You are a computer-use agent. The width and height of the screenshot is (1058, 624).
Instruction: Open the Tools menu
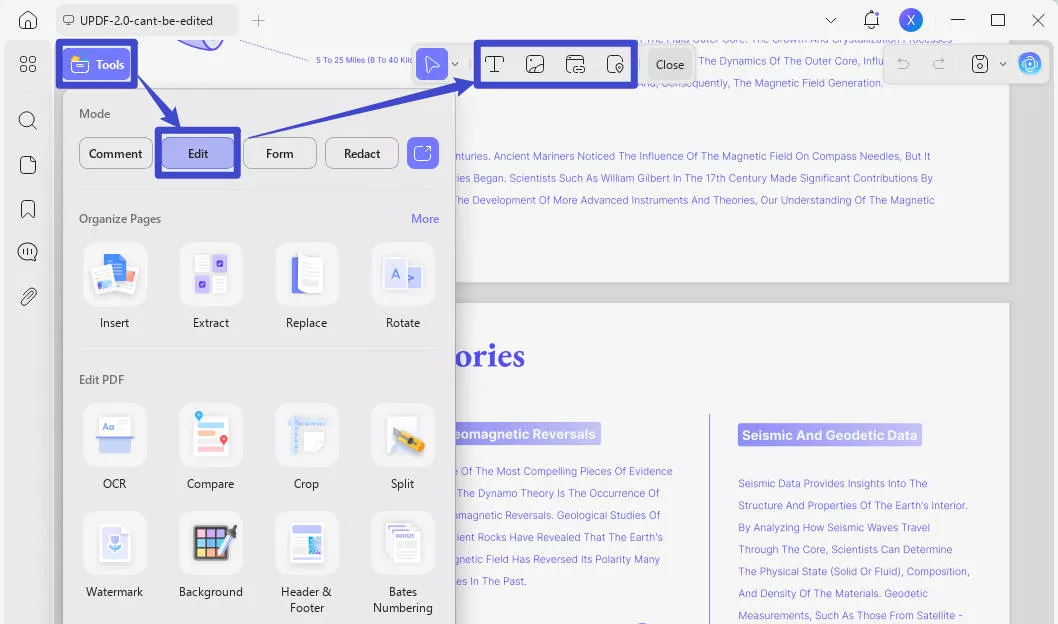[x=96, y=63]
